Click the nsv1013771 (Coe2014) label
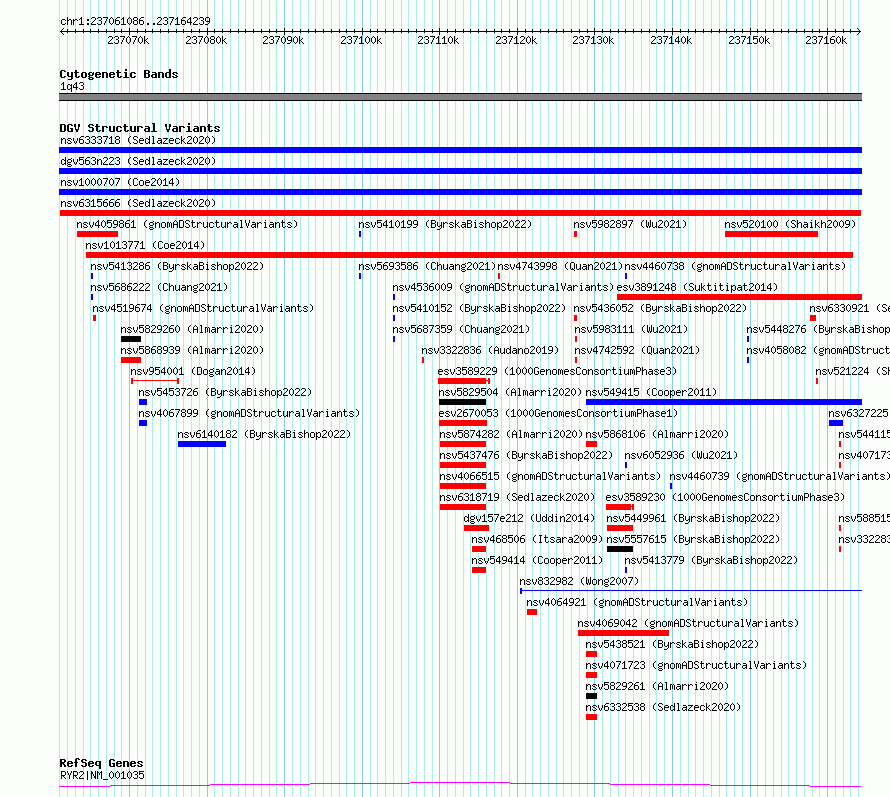The width and height of the screenshot is (890, 797). [x=145, y=245]
